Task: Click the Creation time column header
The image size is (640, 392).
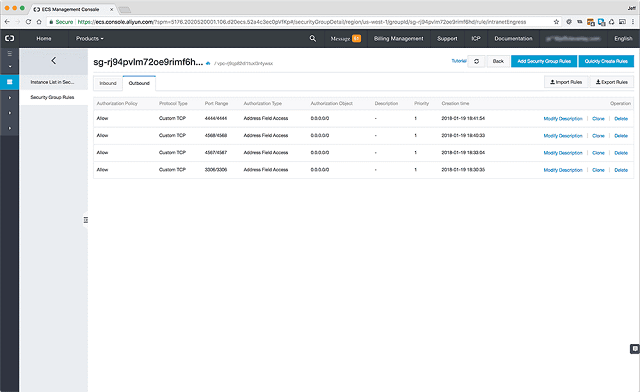Action: (x=455, y=103)
